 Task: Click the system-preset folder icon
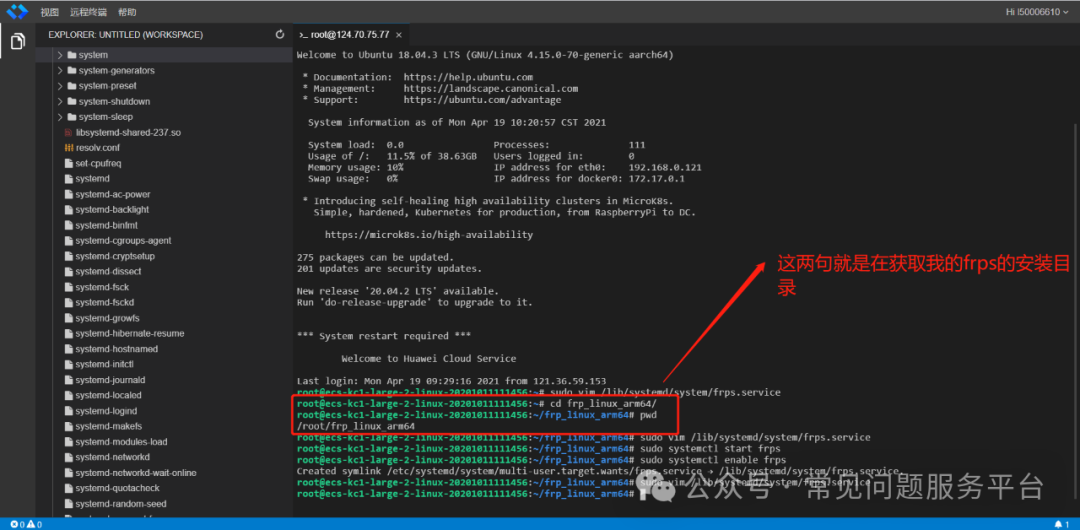point(72,85)
